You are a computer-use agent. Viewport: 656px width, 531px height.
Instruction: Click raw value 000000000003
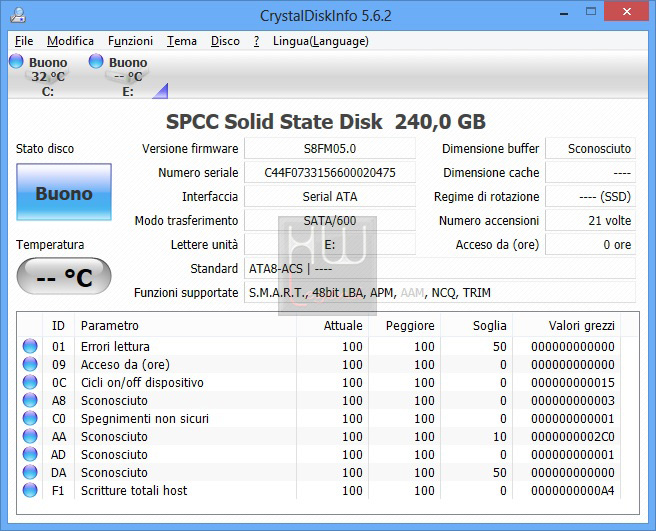tap(573, 400)
